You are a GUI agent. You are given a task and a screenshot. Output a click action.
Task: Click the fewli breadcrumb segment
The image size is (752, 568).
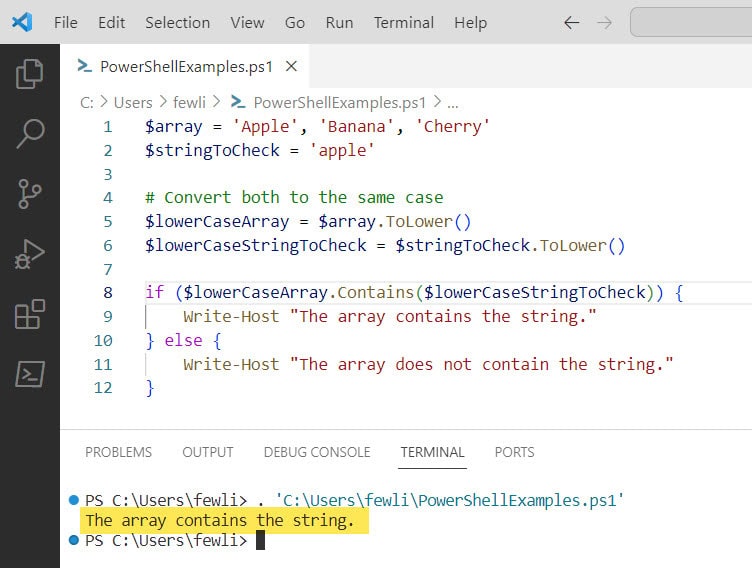pyautogui.click(x=189, y=102)
